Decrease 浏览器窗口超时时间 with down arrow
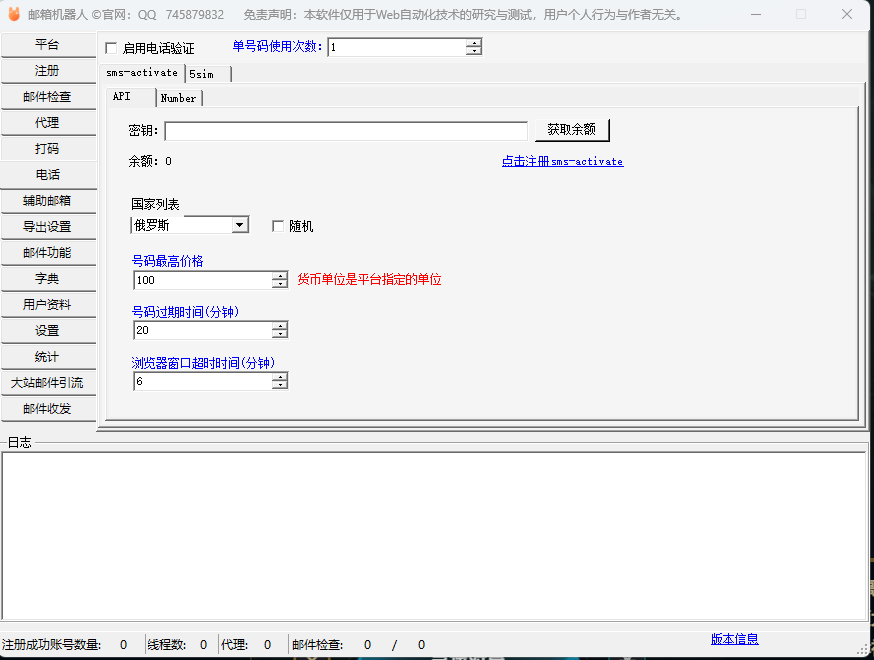The height and width of the screenshot is (660, 874). (x=280, y=385)
